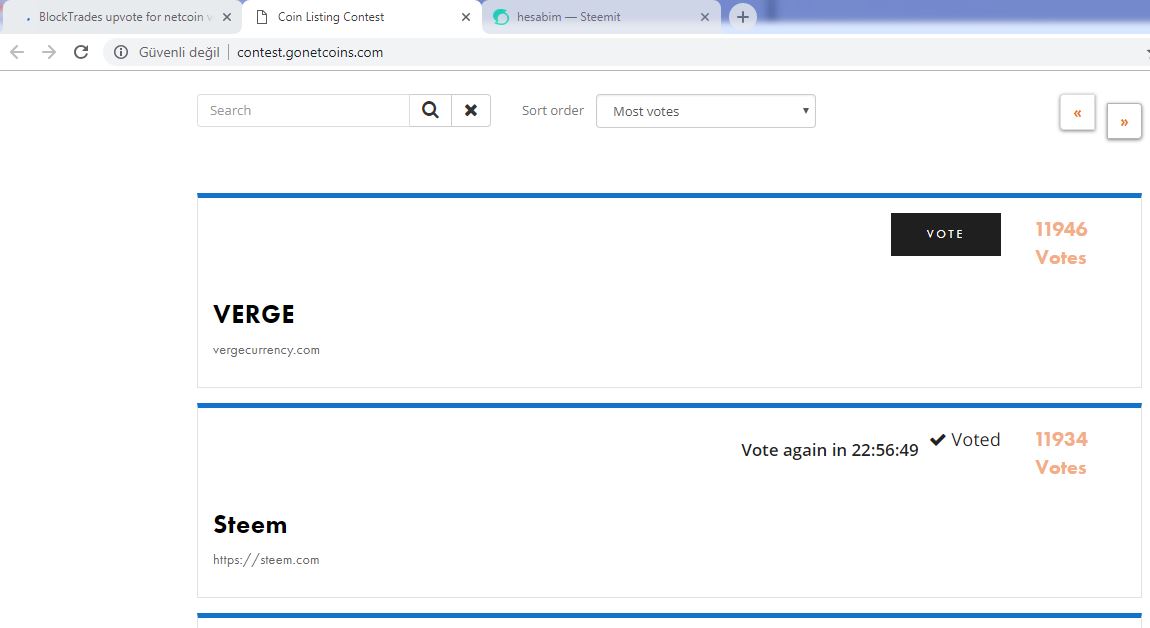The image size is (1150, 628).
Task: Clear search with the X button
Action: [471, 110]
